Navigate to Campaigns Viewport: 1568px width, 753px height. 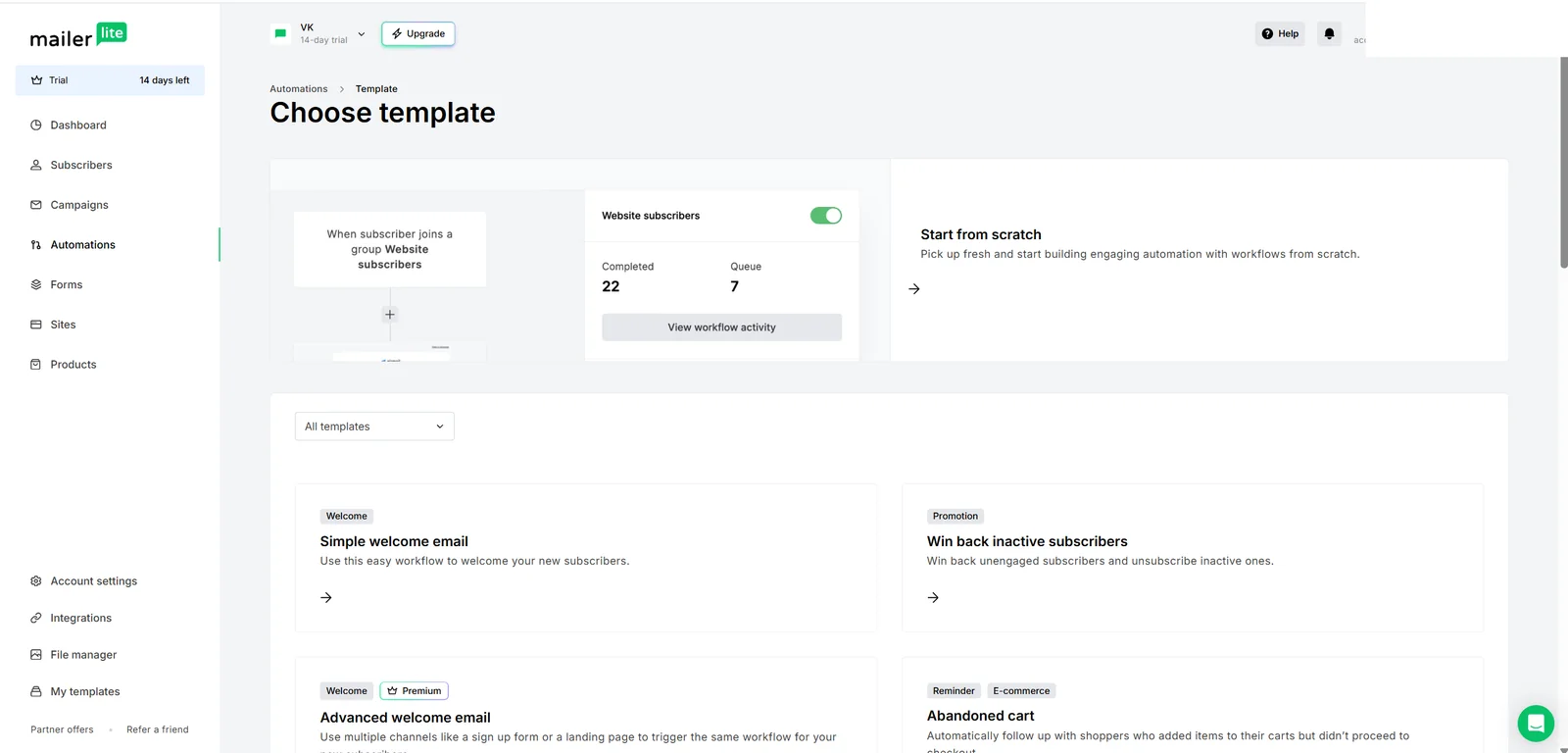79,205
